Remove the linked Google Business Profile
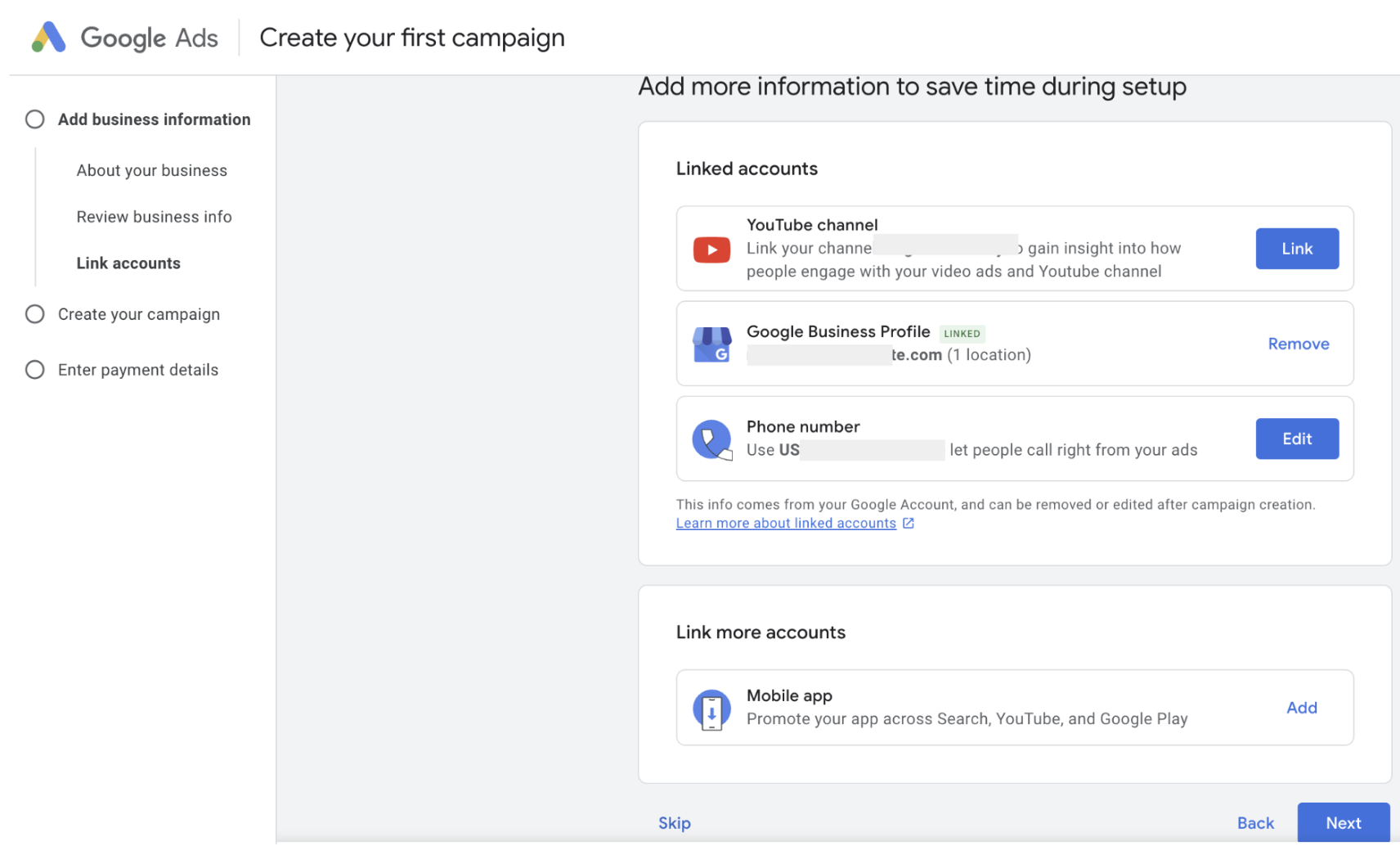This screenshot has height=846, width=1400. 1298,344
